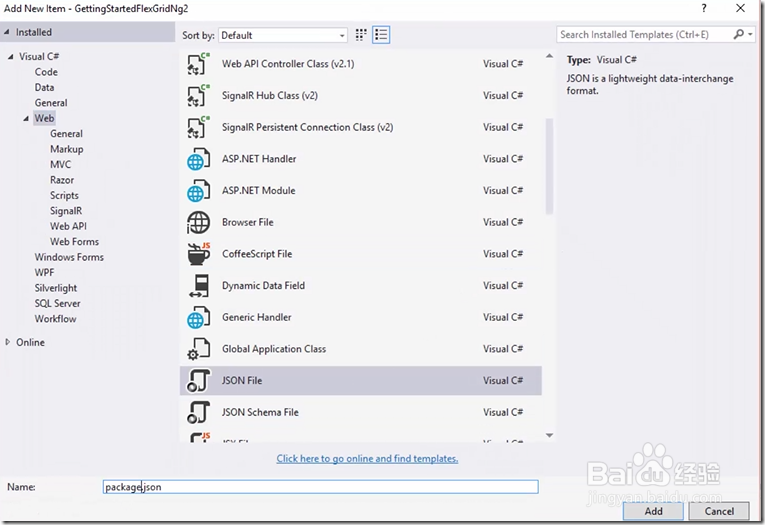Select the Razor subcategory

(62, 180)
